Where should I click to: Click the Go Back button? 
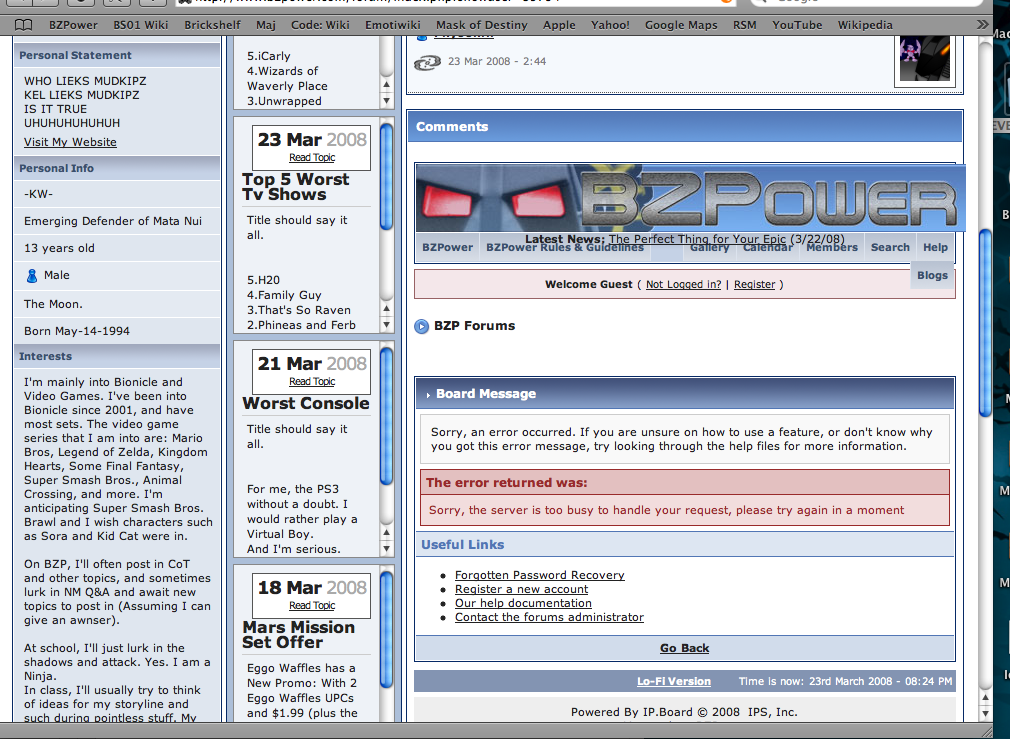pos(684,649)
